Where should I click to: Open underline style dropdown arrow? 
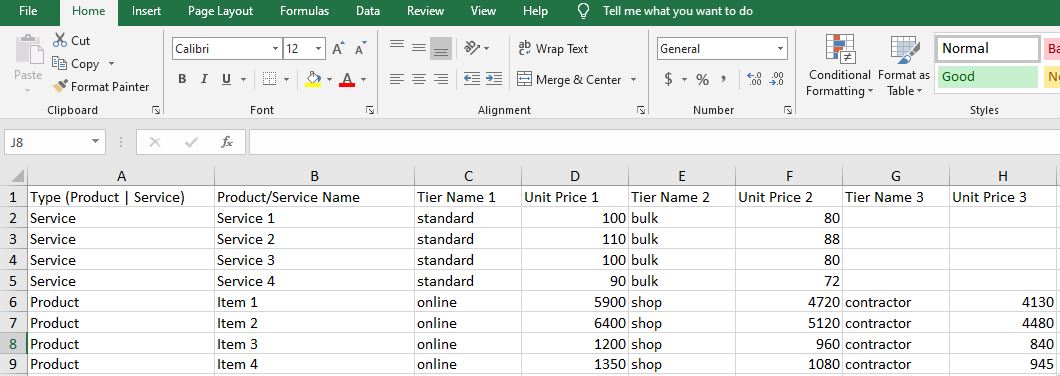(x=243, y=80)
